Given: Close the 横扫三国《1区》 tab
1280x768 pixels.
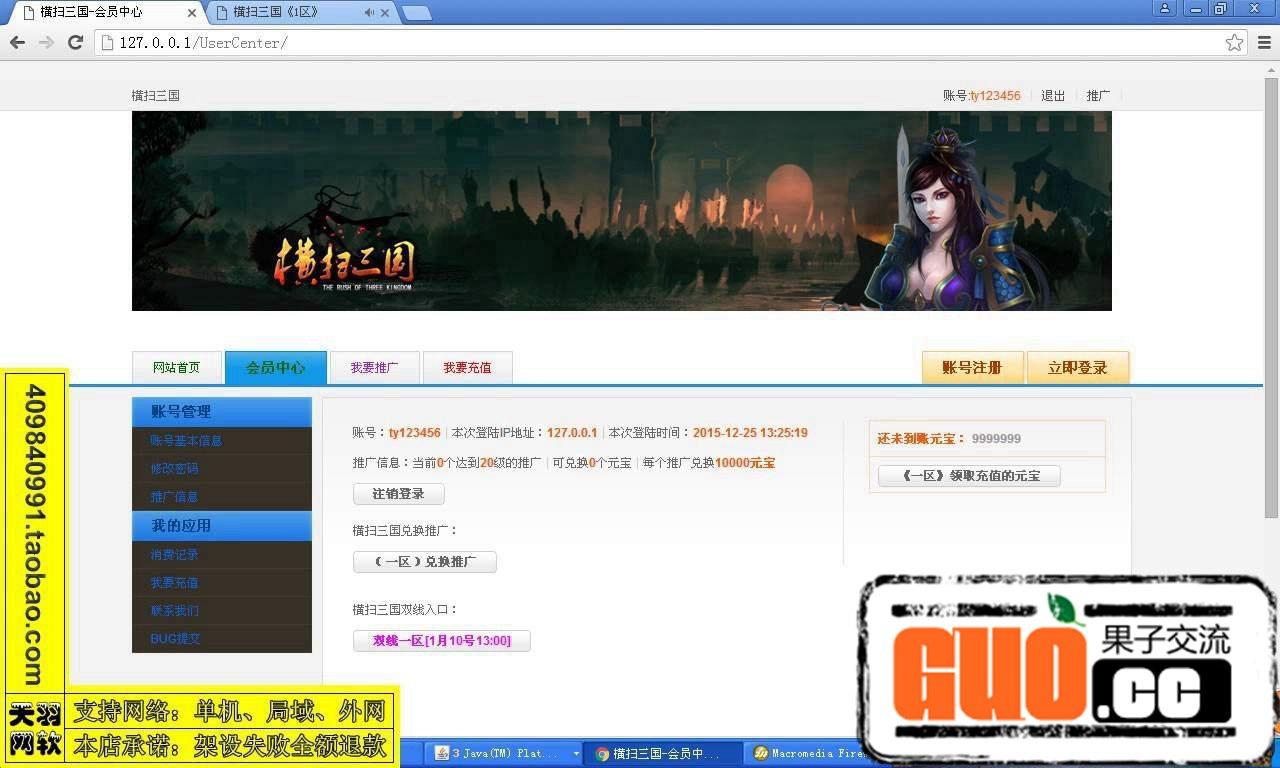Looking at the screenshot, I should point(384,12).
